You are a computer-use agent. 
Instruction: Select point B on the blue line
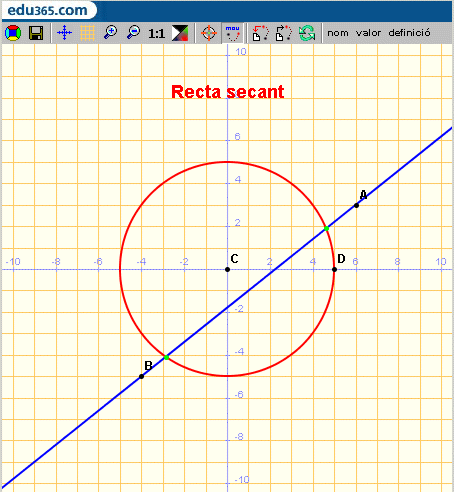[x=141, y=376]
